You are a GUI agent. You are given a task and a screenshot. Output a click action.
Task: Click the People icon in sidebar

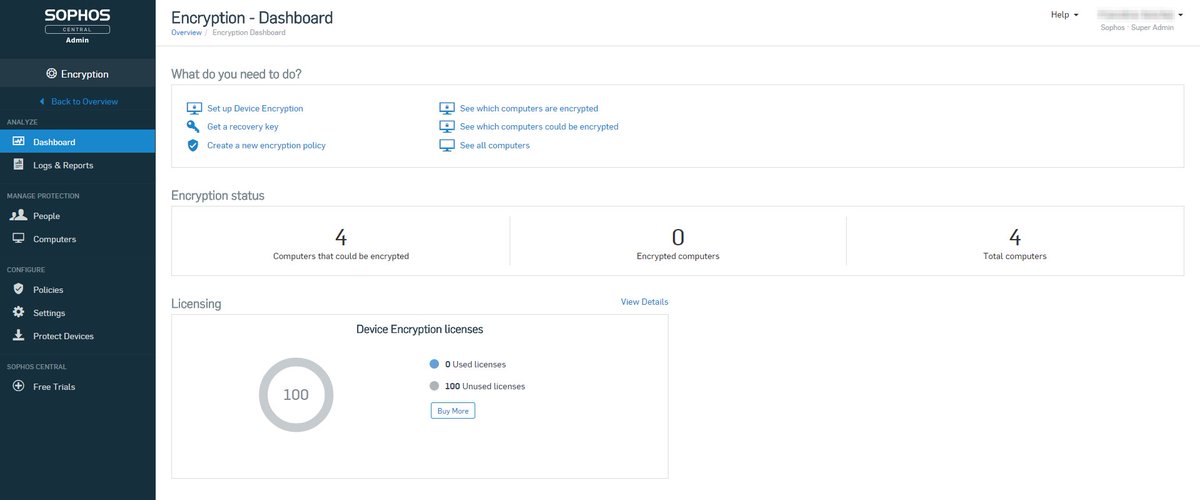[x=19, y=216]
